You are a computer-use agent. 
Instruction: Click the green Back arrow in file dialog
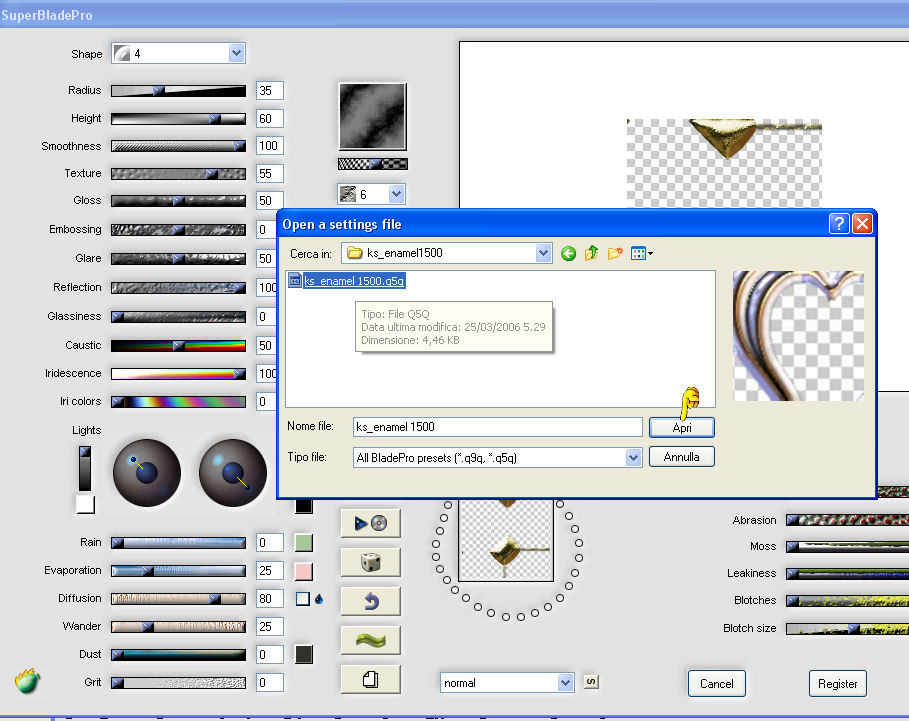pyautogui.click(x=569, y=254)
